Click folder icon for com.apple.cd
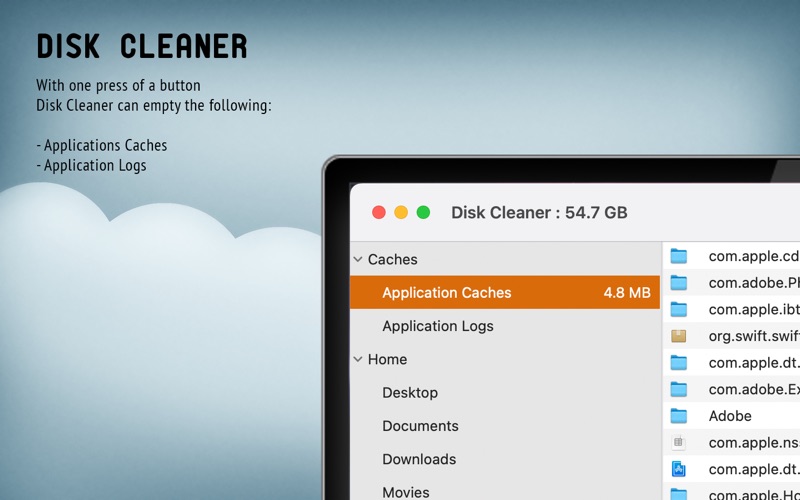This screenshot has width=800, height=500. pyautogui.click(x=679, y=256)
